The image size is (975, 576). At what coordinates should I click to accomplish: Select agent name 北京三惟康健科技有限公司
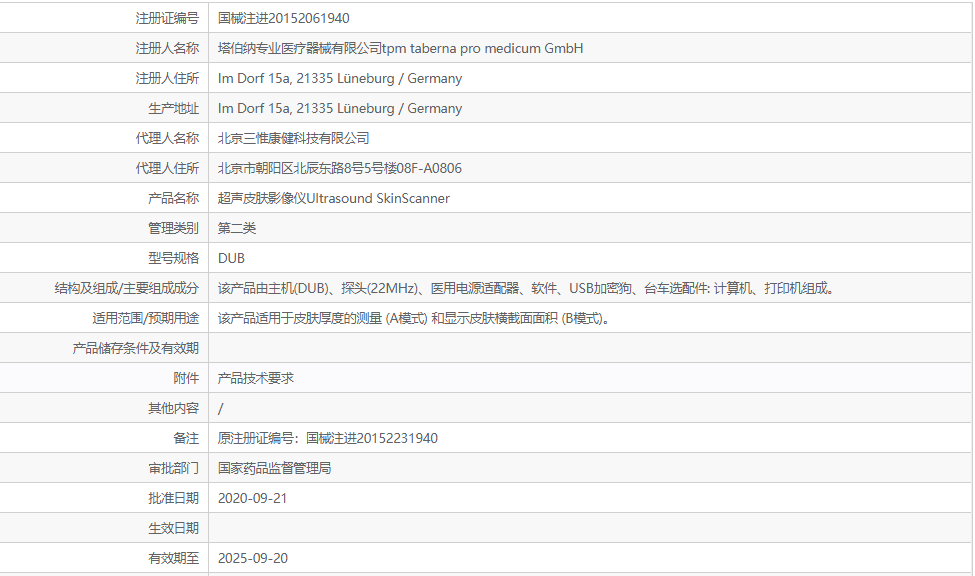click(293, 138)
